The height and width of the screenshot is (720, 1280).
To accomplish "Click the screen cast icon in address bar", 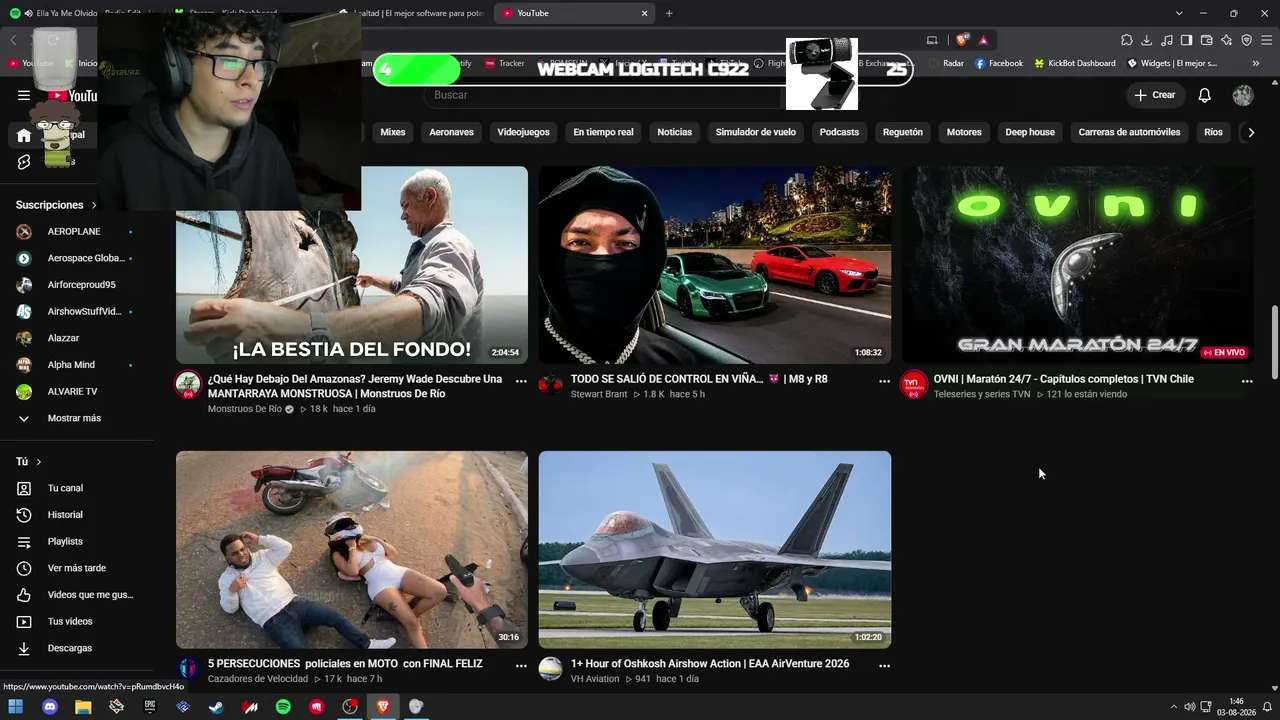I will click(x=932, y=40).
